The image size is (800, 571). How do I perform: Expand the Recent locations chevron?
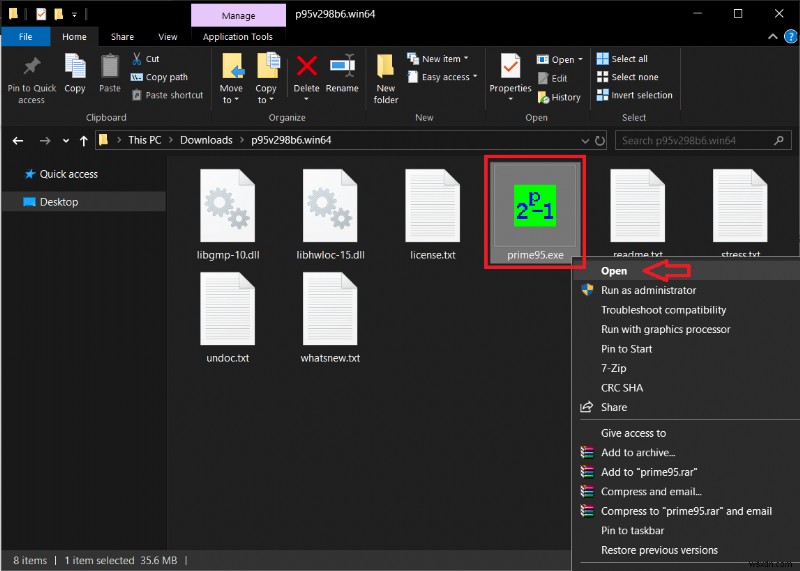[66, 141]
